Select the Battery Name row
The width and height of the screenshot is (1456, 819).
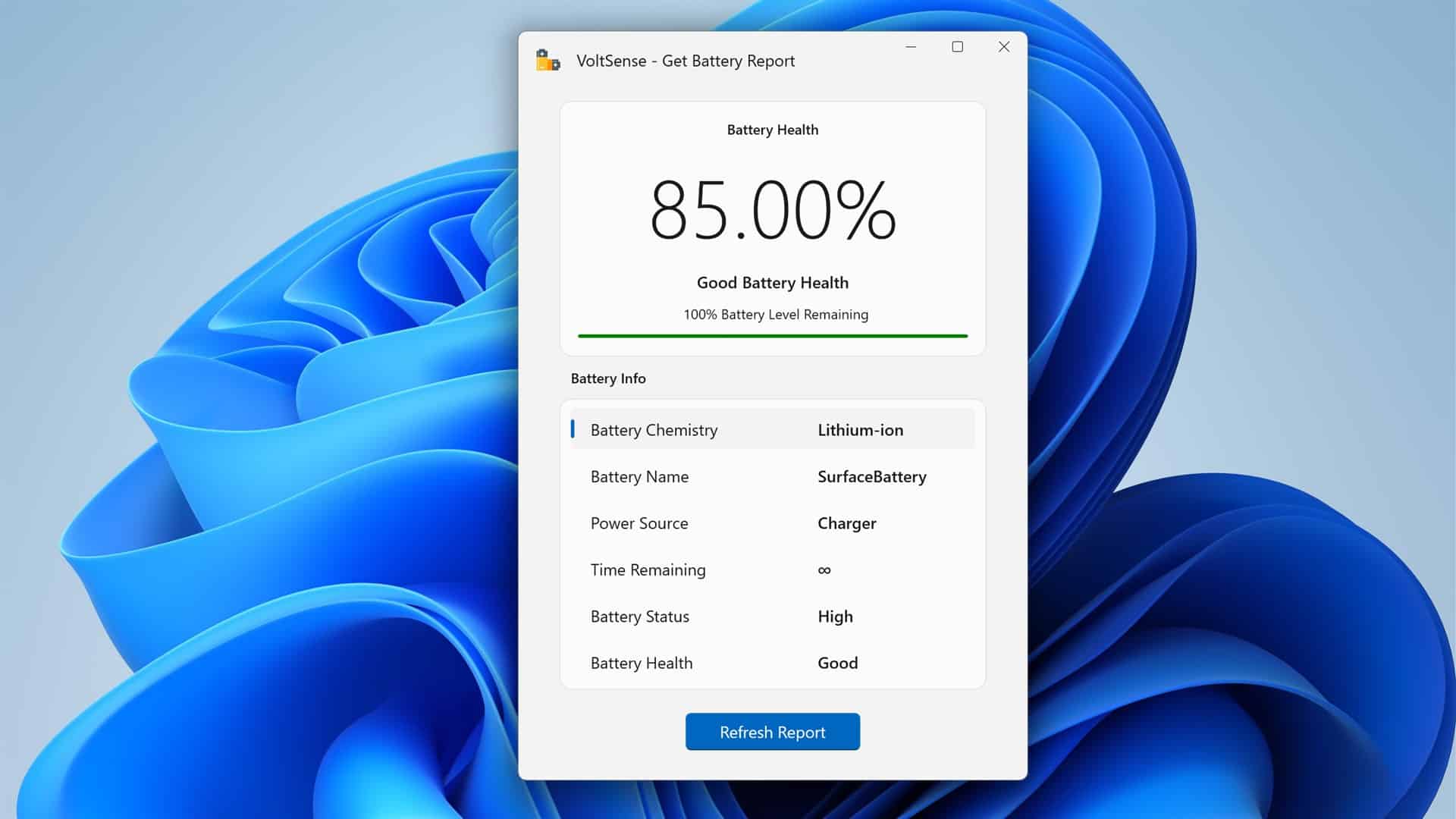pos(772,477)
